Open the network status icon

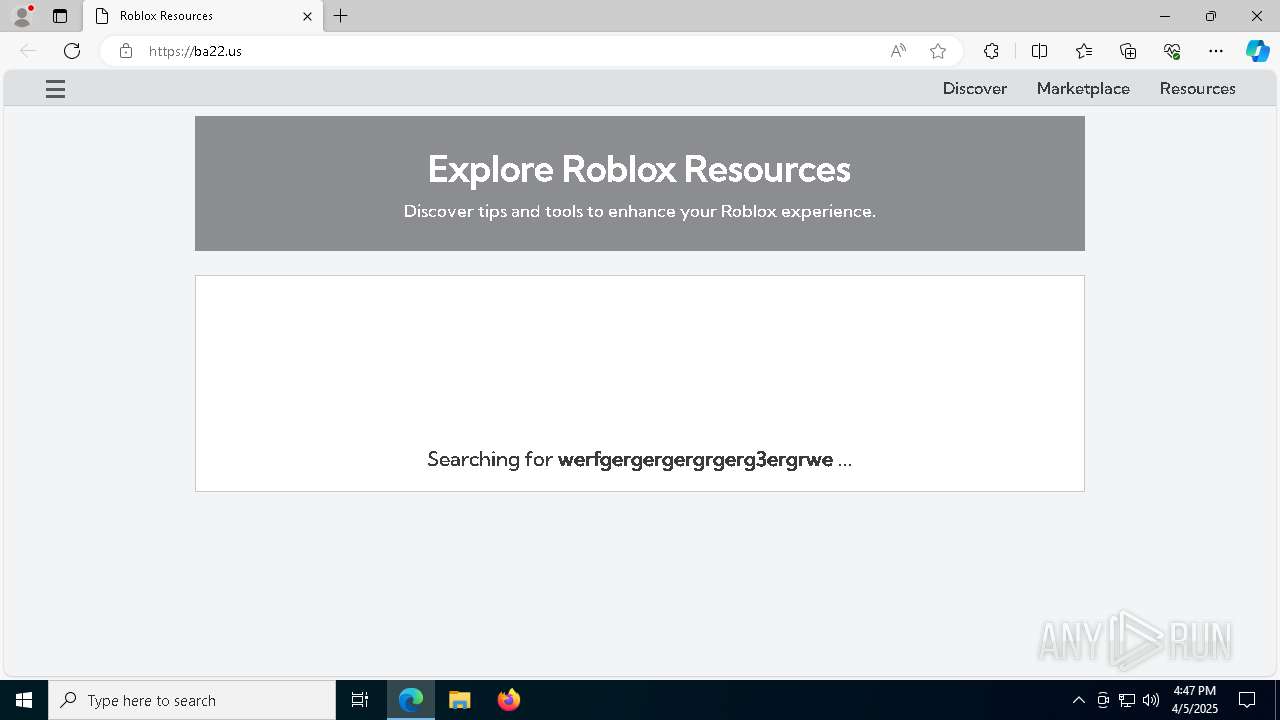(1127, 700)
